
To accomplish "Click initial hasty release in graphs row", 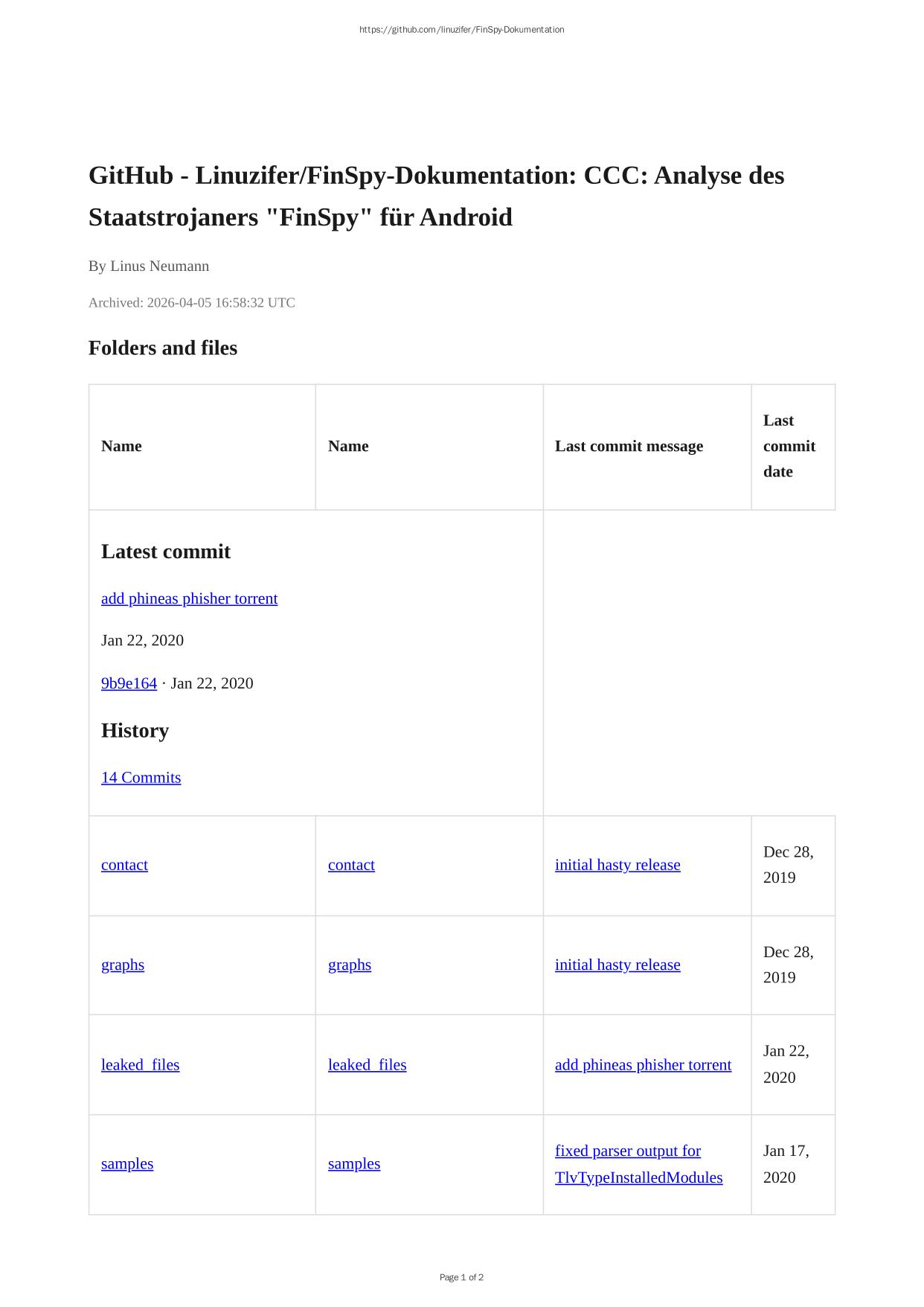I will [x=617, y=965].
